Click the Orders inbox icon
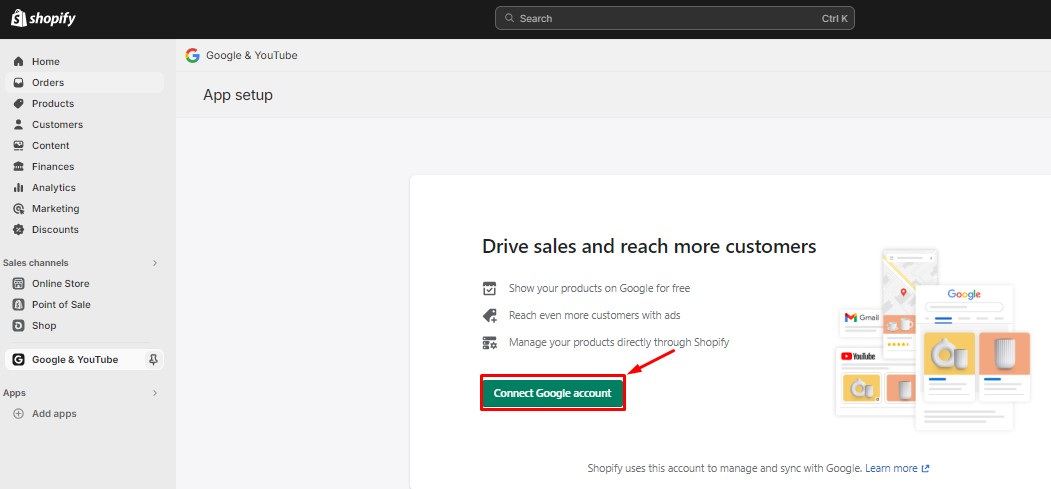This screenshot has width=1051, height=489. [x=19, y=82]
